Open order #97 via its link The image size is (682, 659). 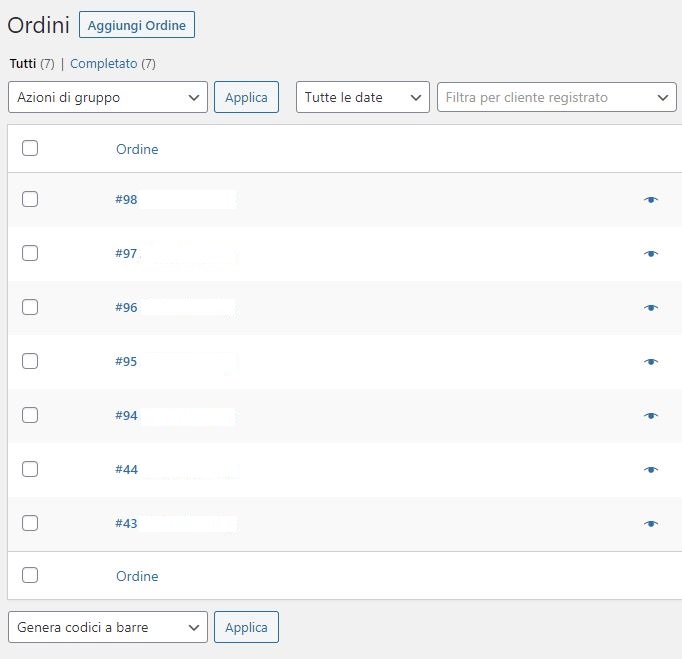(x=126, y=254)
